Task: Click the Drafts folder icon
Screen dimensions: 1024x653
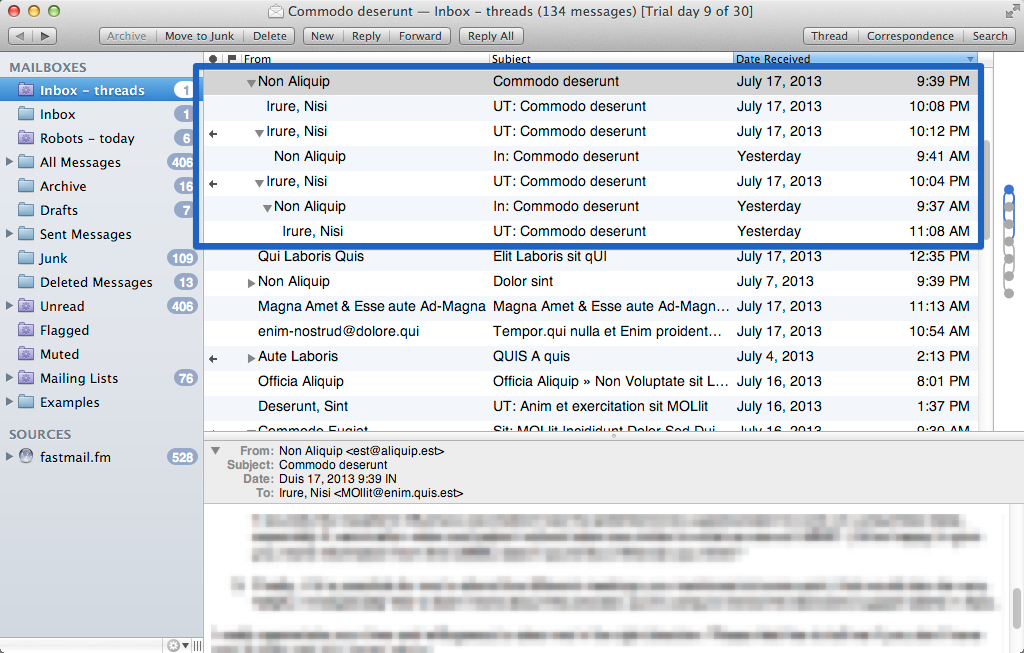Action: (26, 210)
